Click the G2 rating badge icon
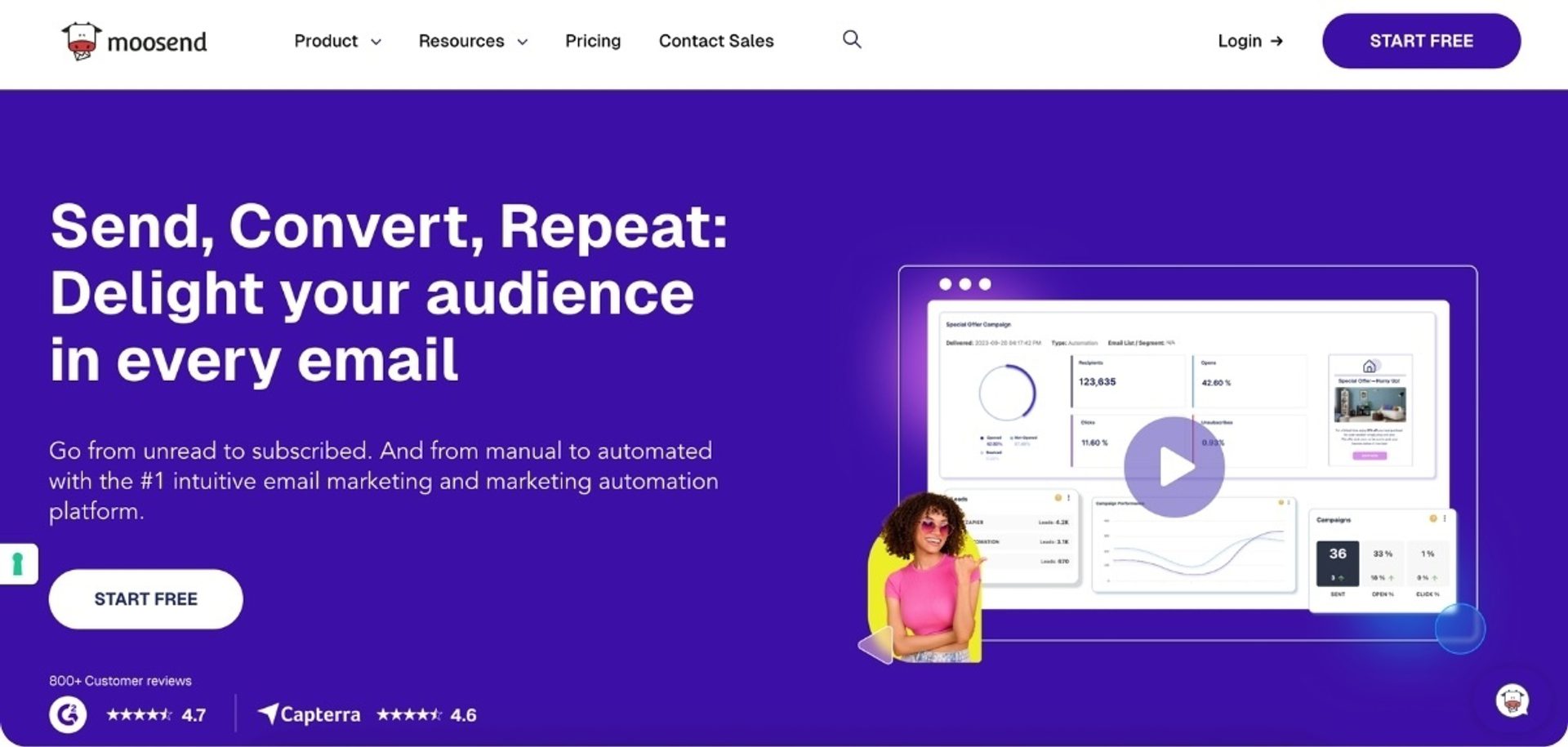1568x747 pixels. tap(68, 714)
